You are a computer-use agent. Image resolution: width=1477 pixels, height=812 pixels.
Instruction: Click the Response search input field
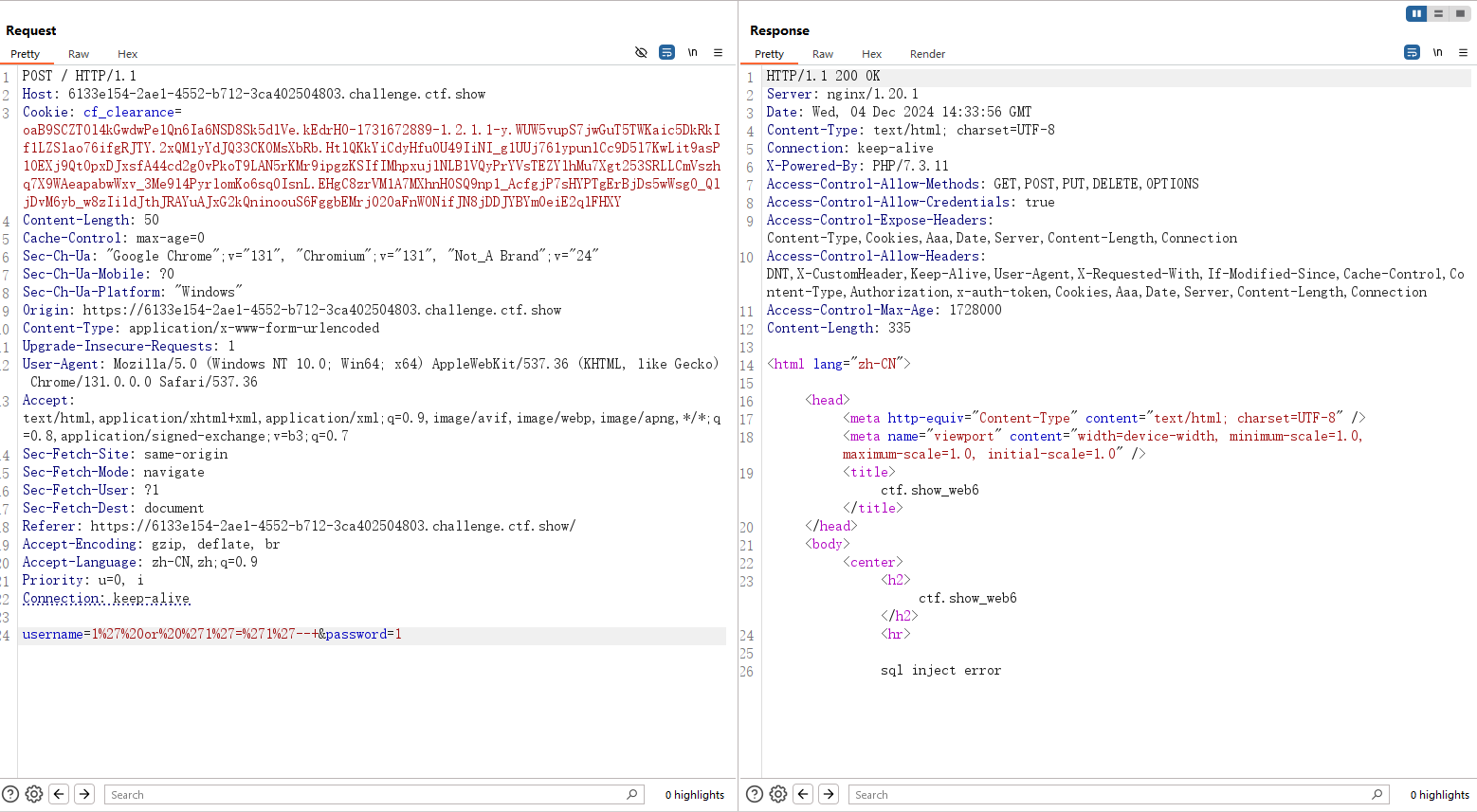click(1109, 795)
